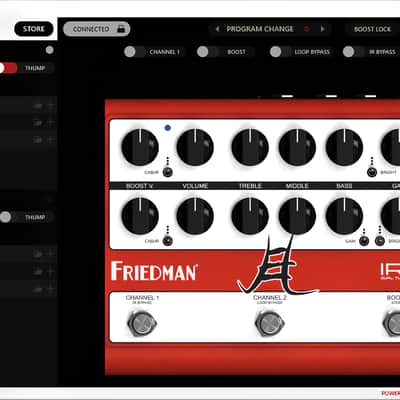The image size is (400, 400).
Task: Advance to next program with right arrow
Action: (x=322, y=29)
